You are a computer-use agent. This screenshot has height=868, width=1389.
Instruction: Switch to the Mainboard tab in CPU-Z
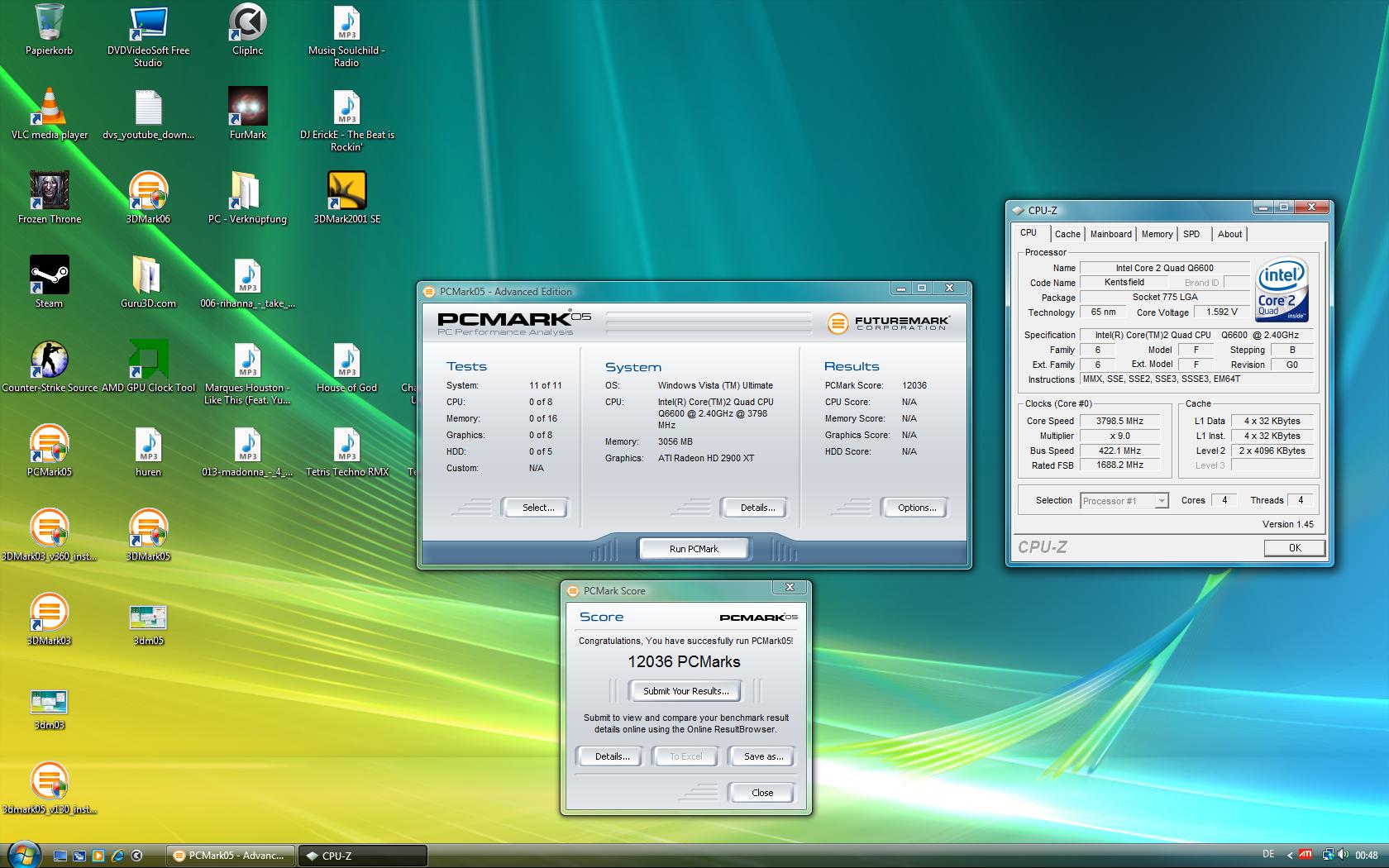(1110, 234)
